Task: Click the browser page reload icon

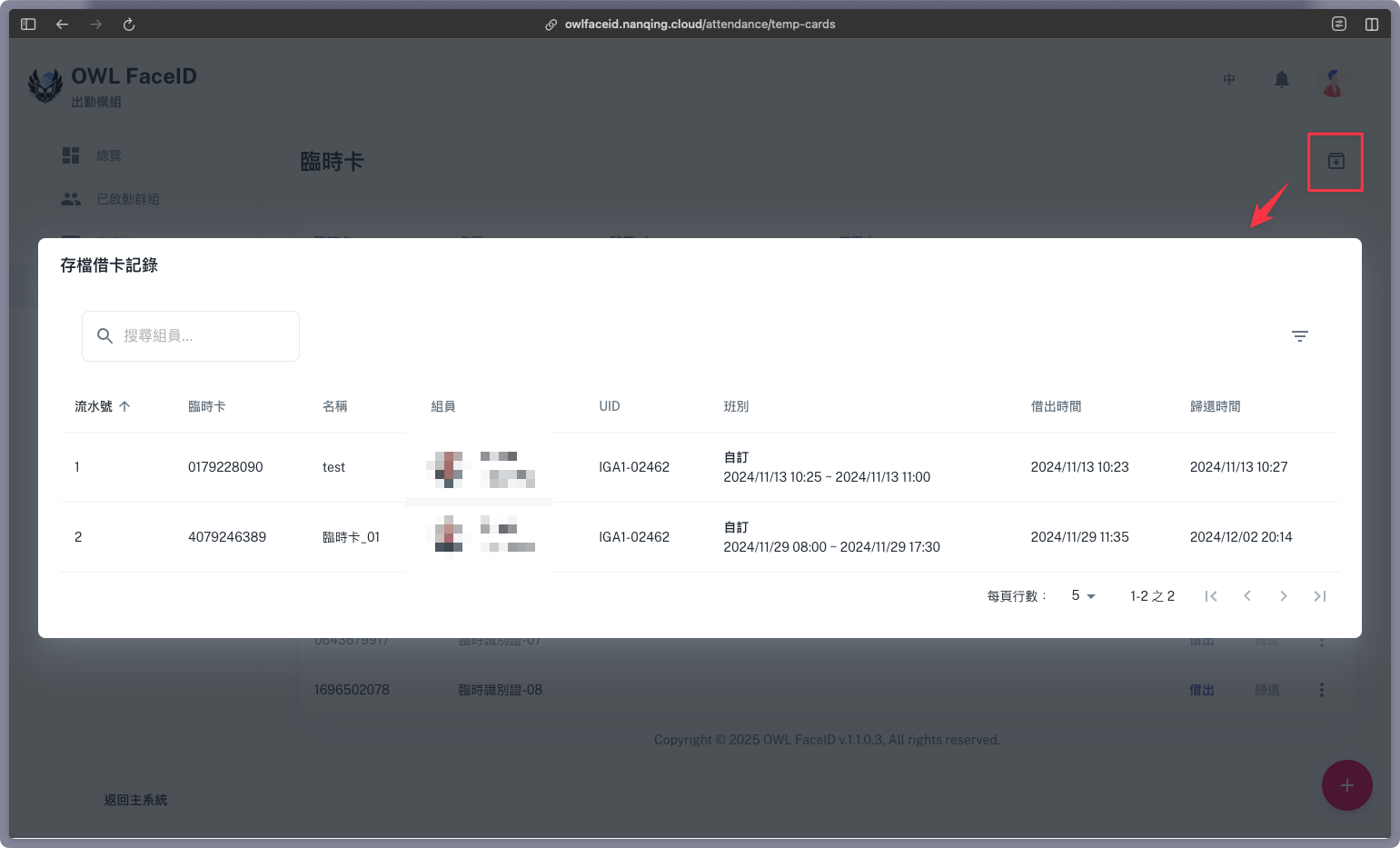Action: [x=129, y=25]
